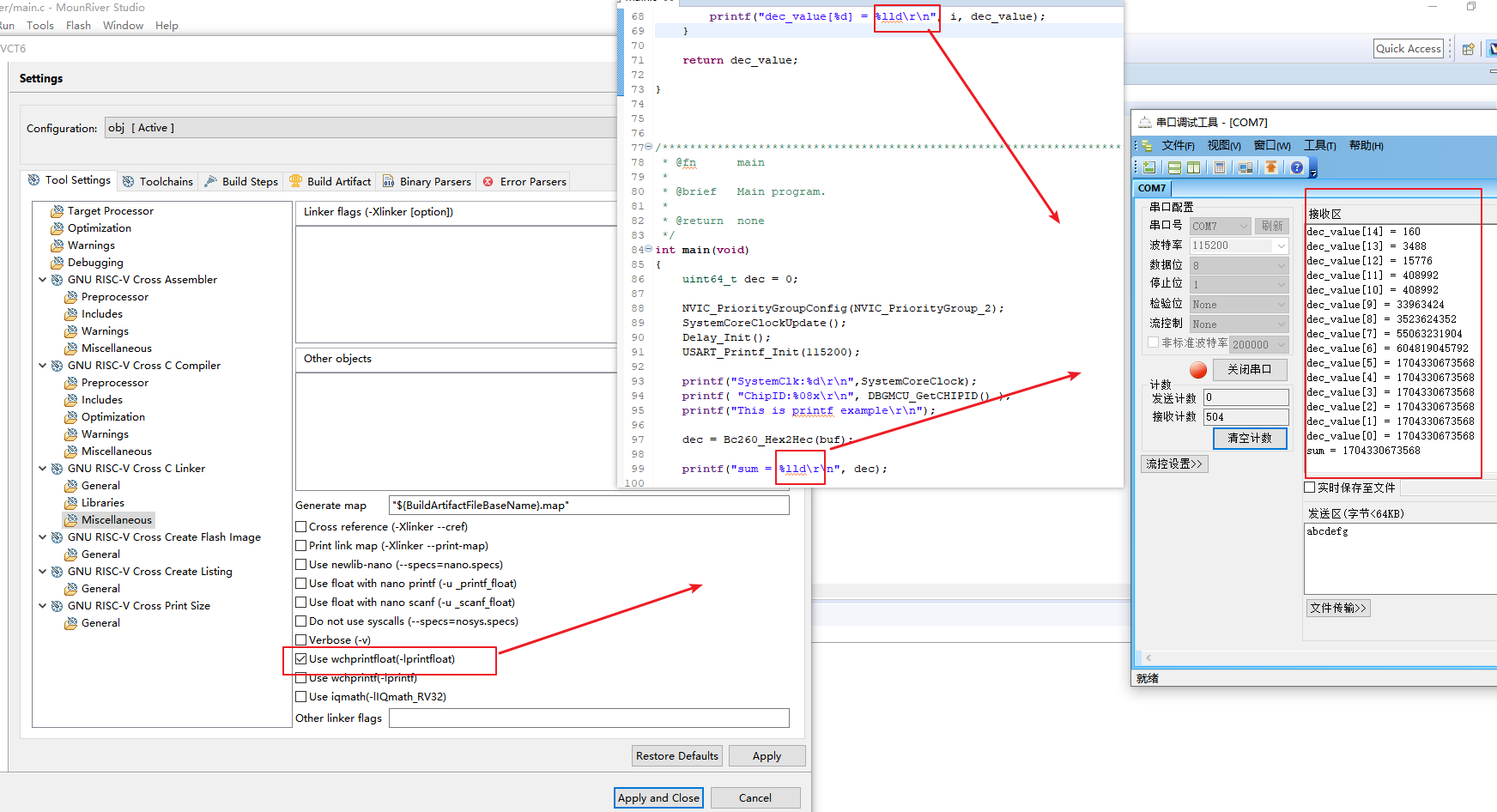
Task: Click the new connection icon in serial tool toolbar
Action: 1149,167
